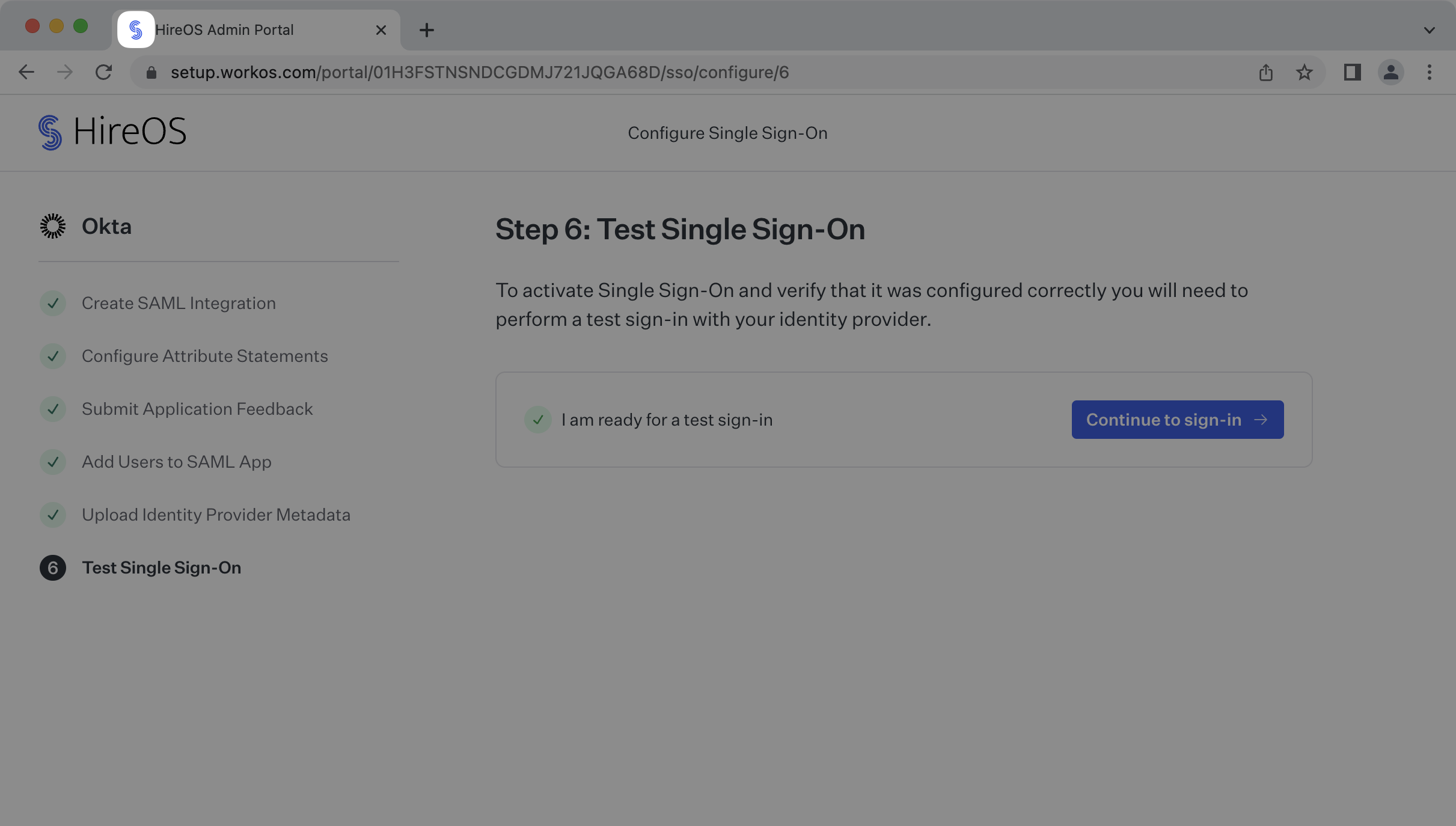Open Chrome three-dot menu
The width and height of the screenshot is (1456, 826).
(1429, 72)
